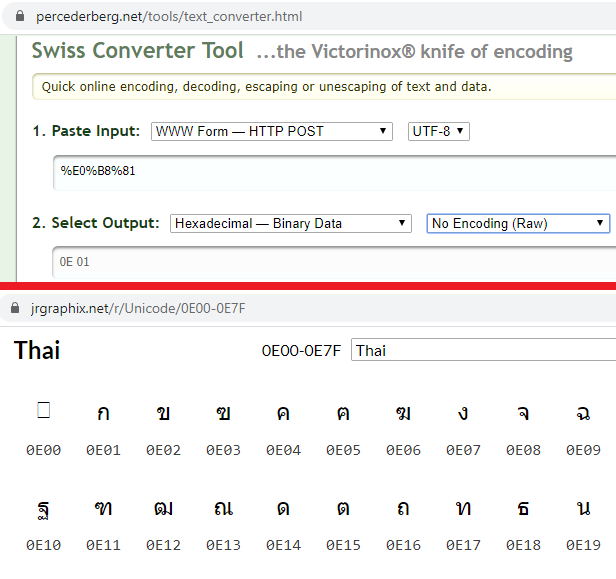Click the input field containing %E0%B8%81
Image resolution: width=616 pixels, height=579 pixels.
tap(330, 171)
